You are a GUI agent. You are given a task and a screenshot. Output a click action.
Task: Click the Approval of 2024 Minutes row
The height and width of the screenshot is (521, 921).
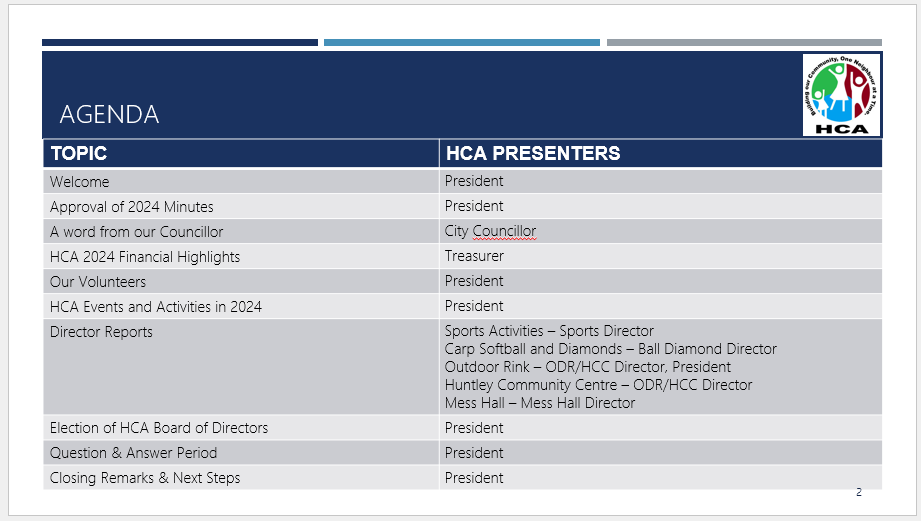click(x=132, y=207)
